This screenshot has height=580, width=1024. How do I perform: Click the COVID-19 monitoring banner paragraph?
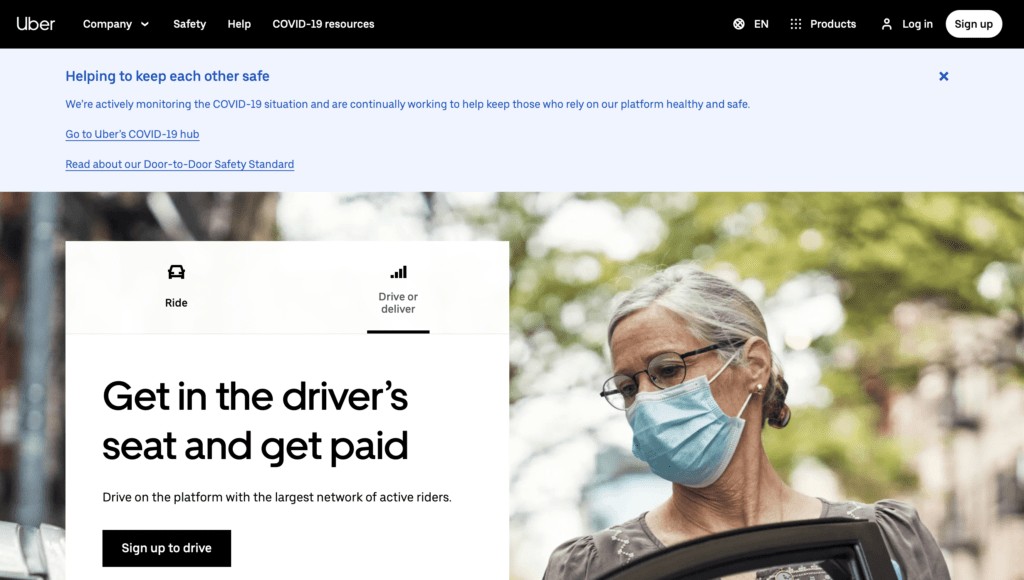point(408,104)
